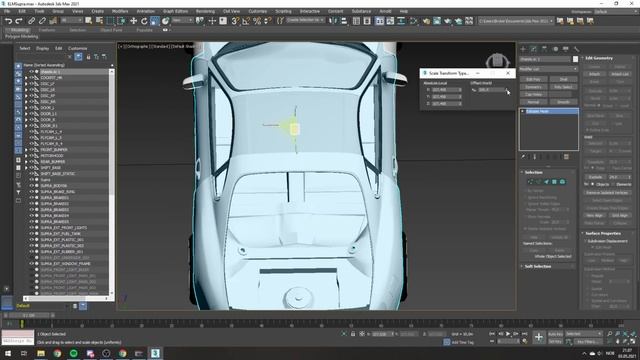
Task: Activate the Select and Link tool
Action: click(31, 21)
